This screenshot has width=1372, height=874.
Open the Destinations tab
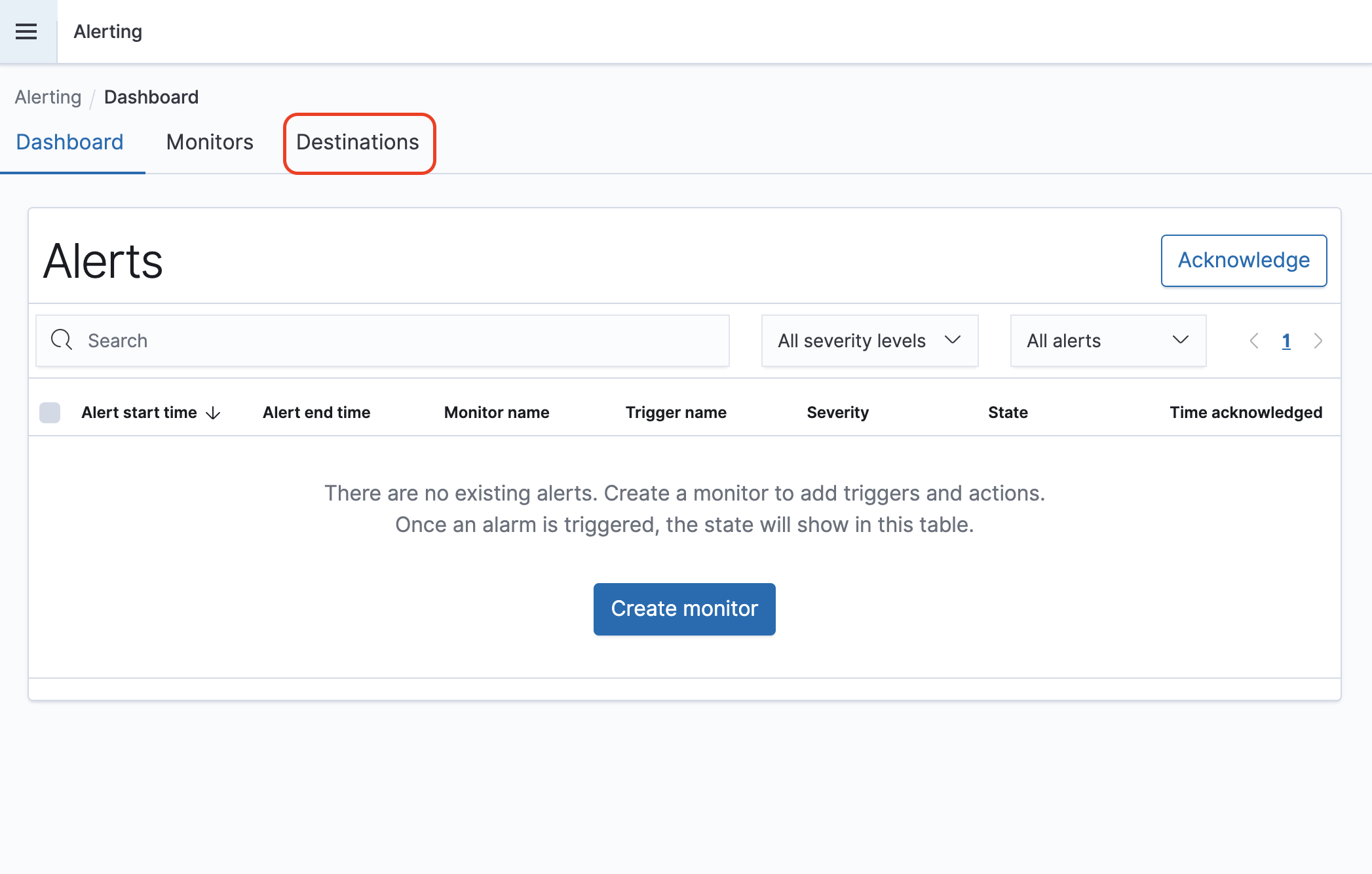tap(358, 142)
